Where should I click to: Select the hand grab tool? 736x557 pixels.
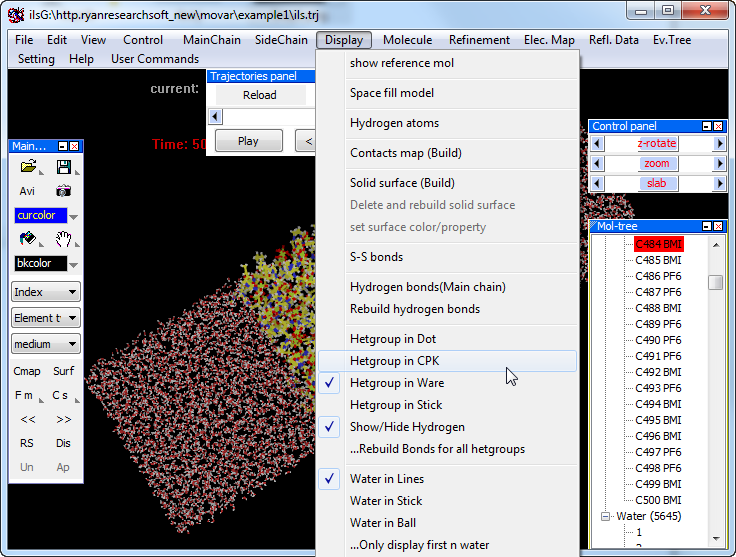tap(63, 239)
